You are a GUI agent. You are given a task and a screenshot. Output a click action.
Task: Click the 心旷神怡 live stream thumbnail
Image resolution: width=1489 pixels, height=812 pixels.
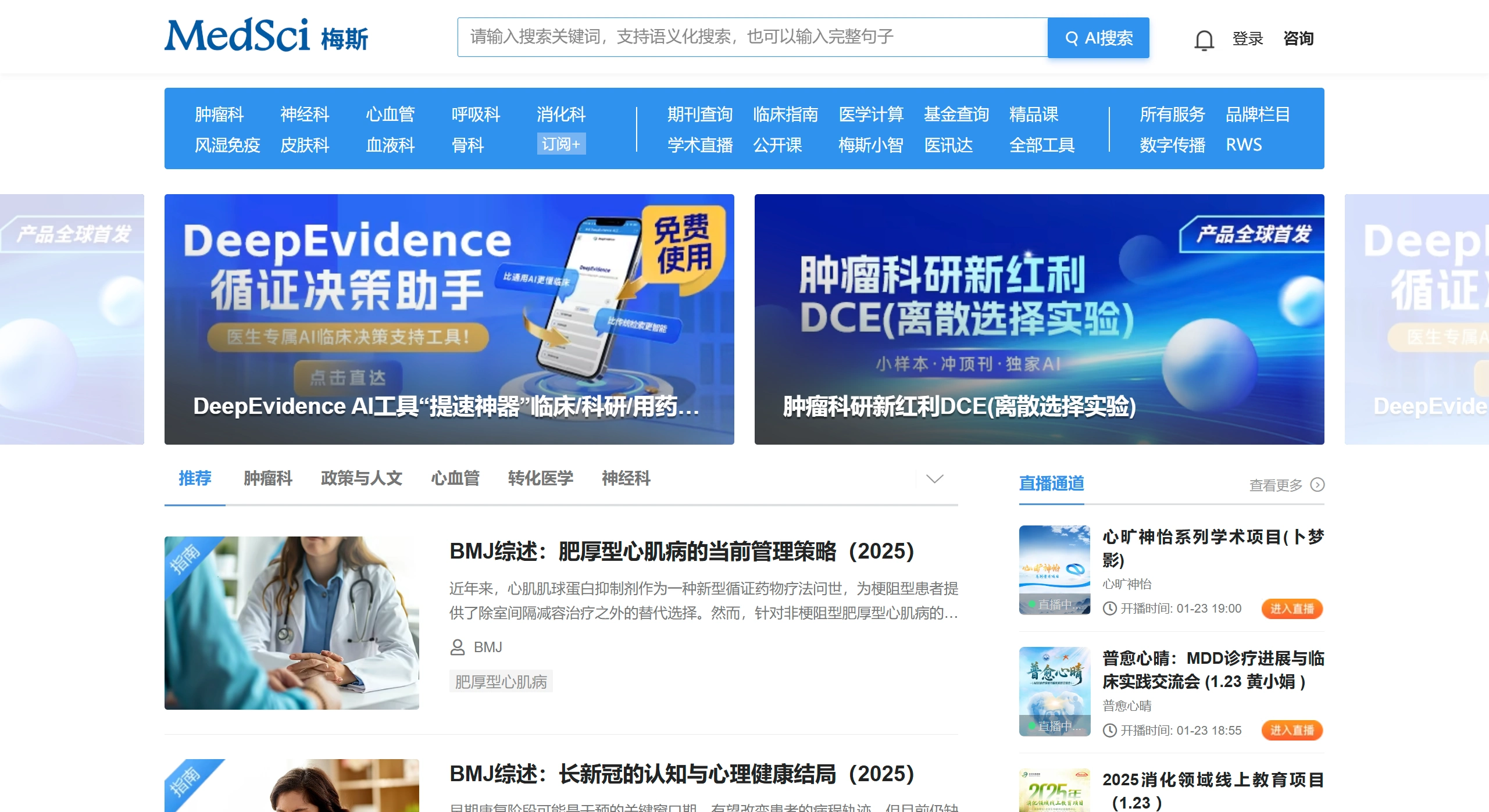[1054, 570]
